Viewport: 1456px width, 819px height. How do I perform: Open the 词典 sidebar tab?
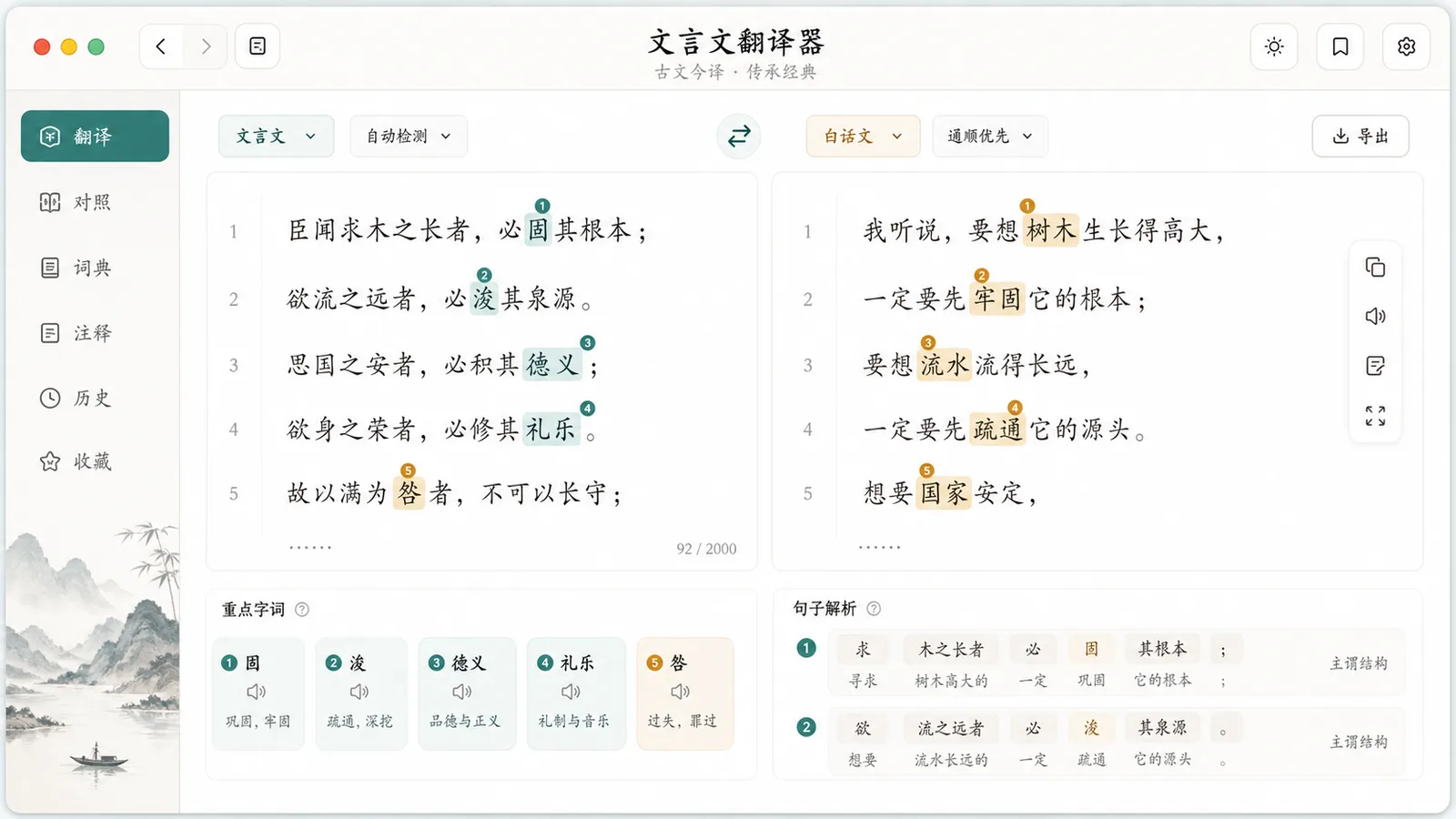[95, 268]
